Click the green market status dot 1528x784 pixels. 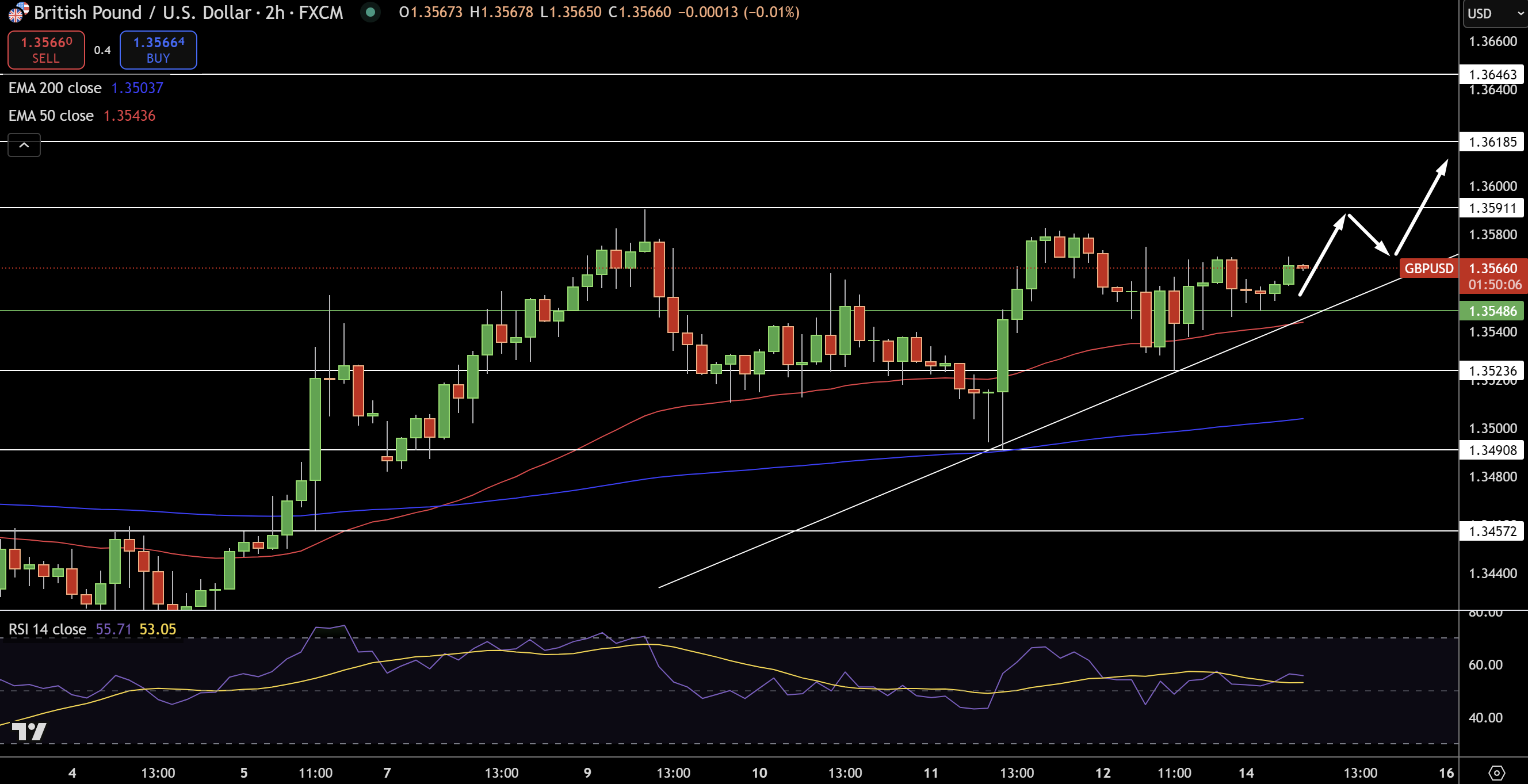click(370, 12)
